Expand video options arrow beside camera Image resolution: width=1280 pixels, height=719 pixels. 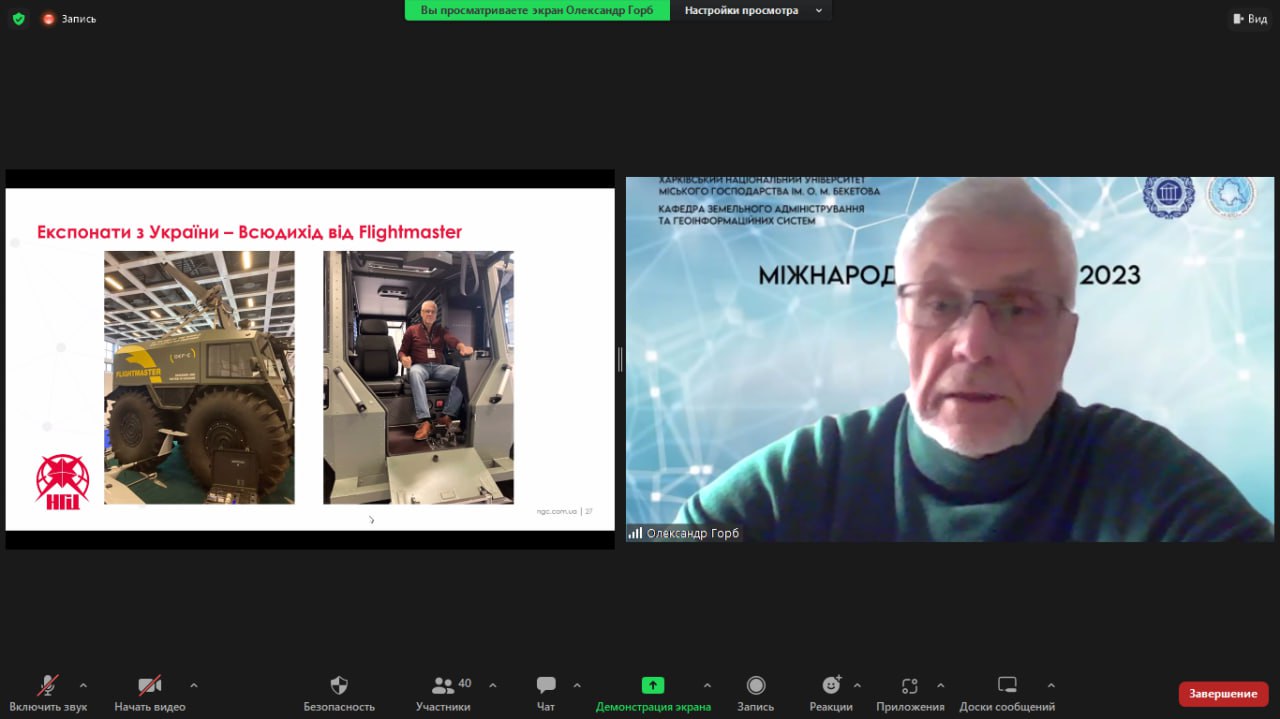point(194,685)
